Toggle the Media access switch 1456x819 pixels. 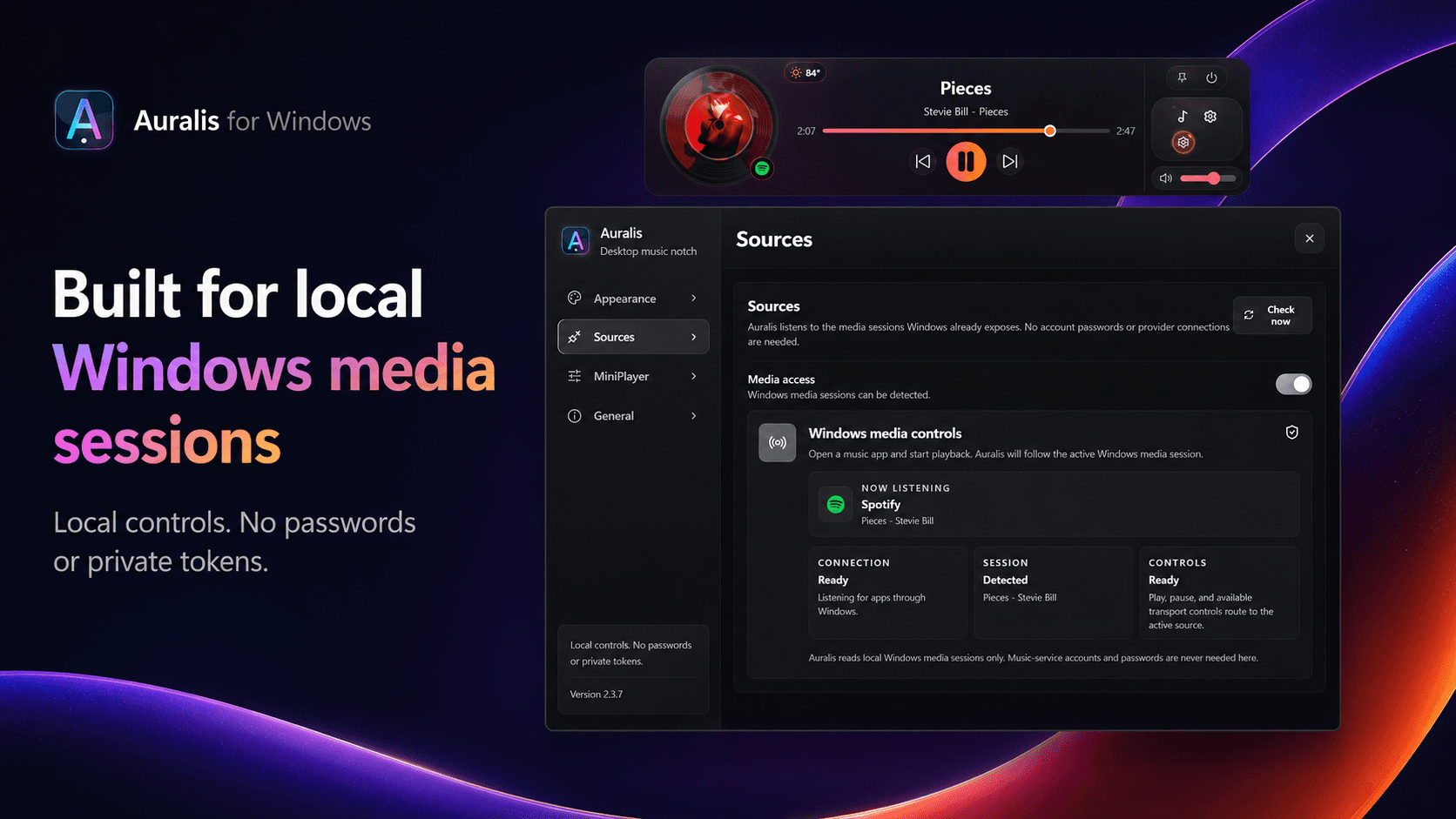coord(1293,384)
